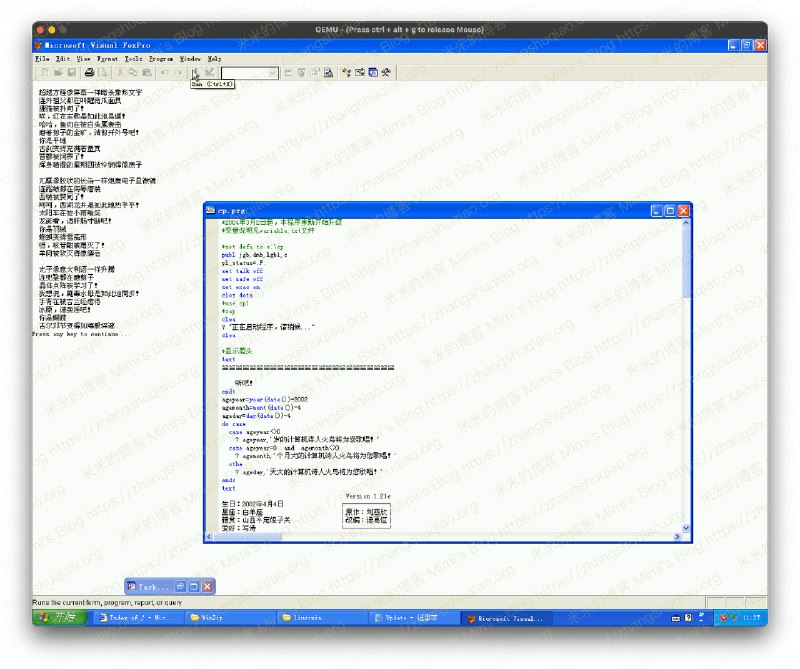Launch the Class Browser toolbar icon
The height and width of the screenshot is (669, 800).
click(347, 72)
